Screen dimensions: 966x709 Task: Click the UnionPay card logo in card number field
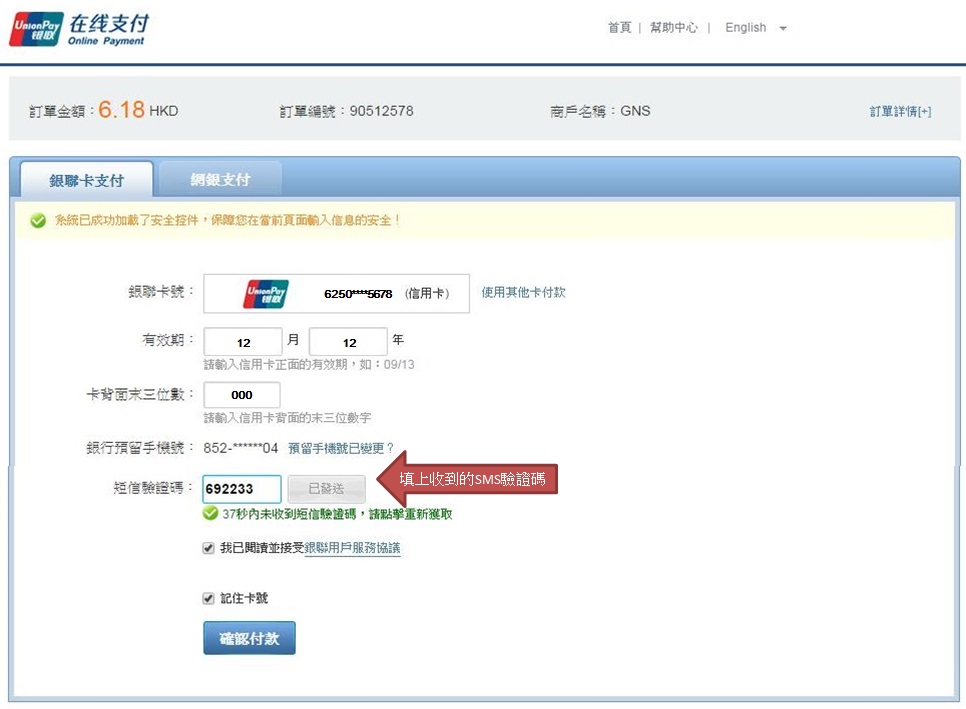coord(266,294)
